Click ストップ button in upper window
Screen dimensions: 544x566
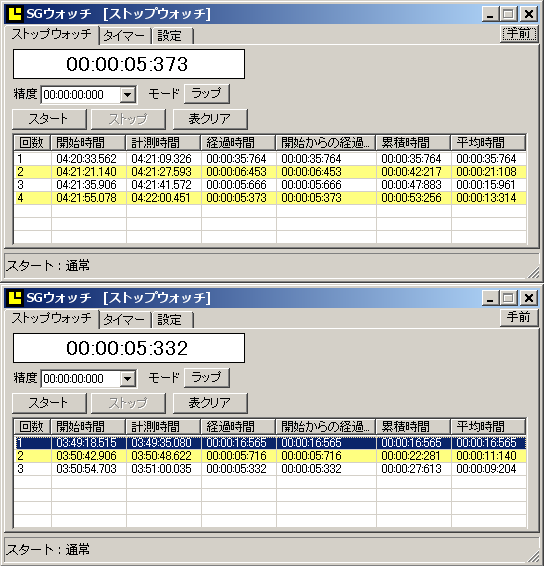pyautogui.click(x=128, y=119)
